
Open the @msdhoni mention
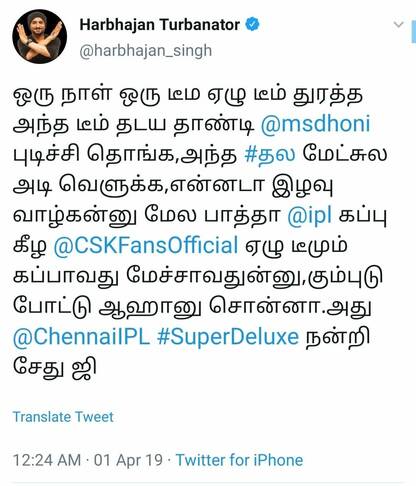click(315, 124)
